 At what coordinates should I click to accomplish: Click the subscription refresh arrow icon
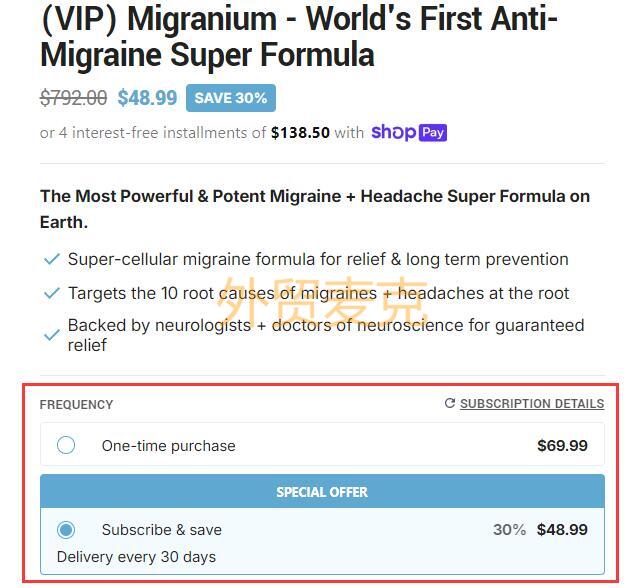coord(450,403)
